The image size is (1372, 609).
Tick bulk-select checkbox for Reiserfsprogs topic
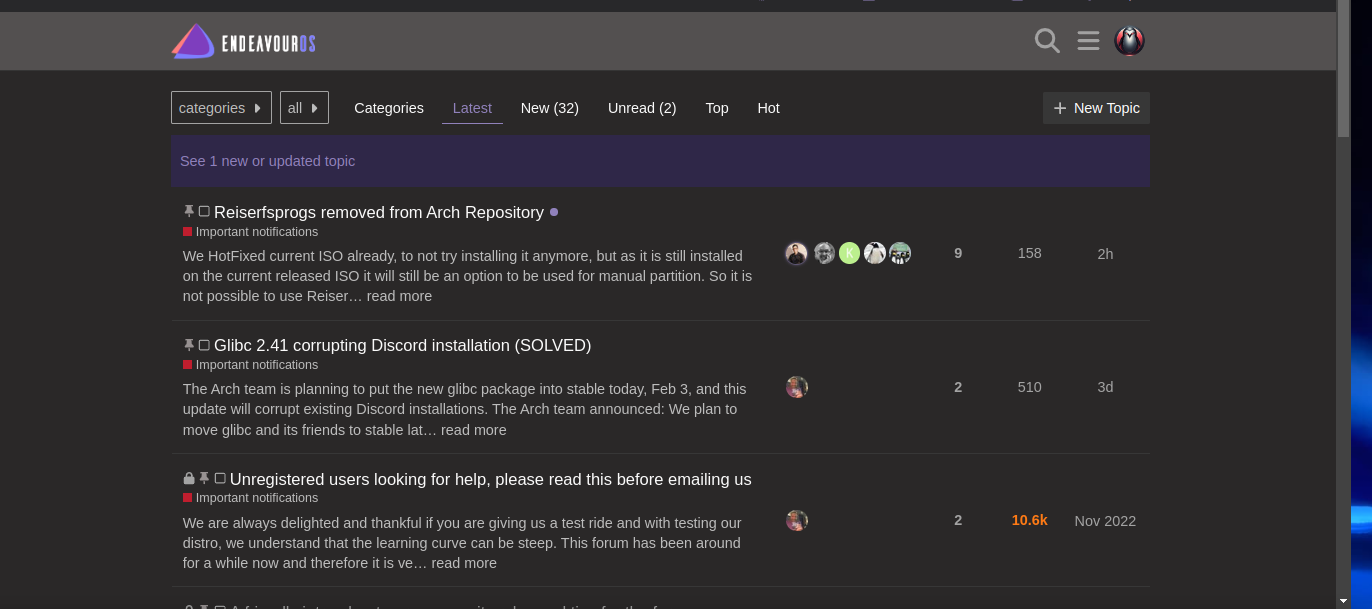204,212
